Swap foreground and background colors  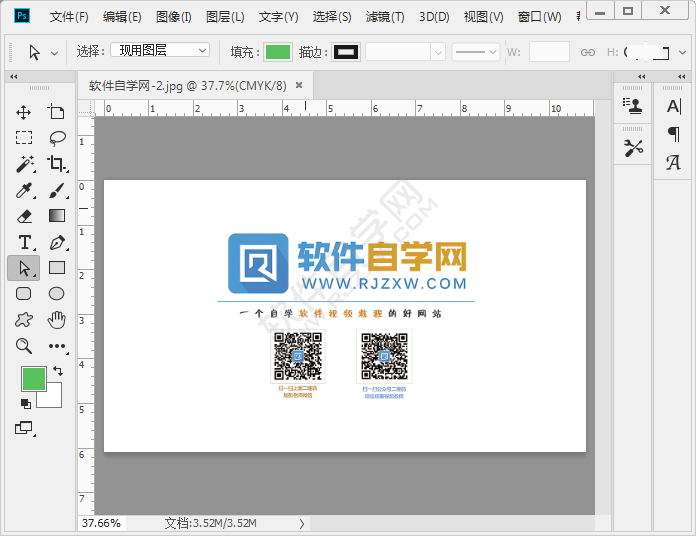(x=58, y=370)
